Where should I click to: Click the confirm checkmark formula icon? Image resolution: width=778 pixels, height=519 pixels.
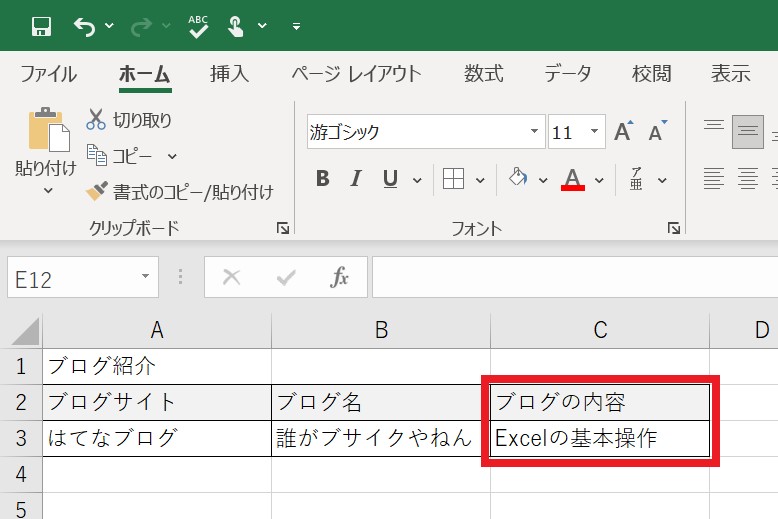pyautogui.click(x=286, y=277)
